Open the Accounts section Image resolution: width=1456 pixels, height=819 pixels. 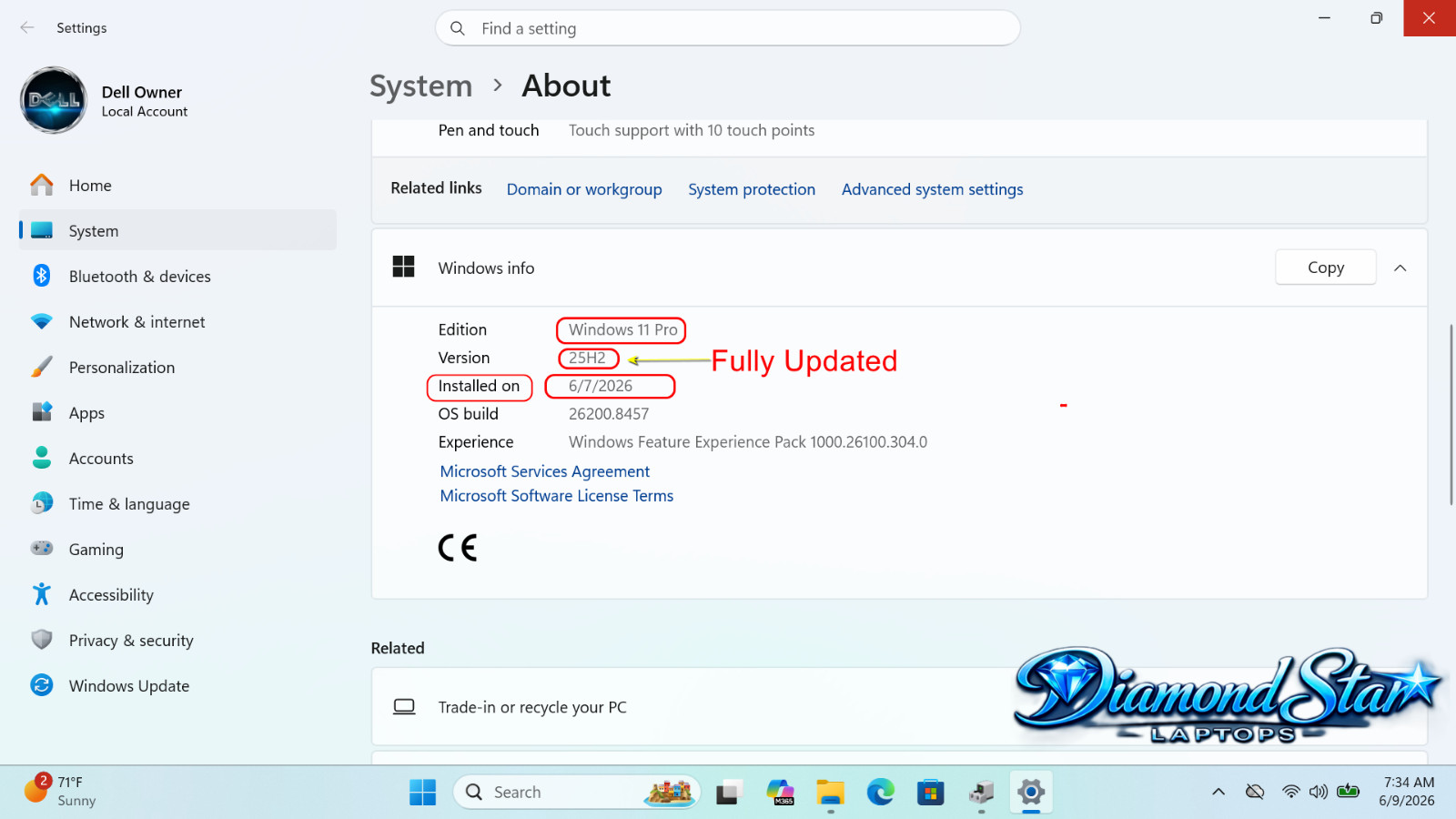[x=177, y=458]
